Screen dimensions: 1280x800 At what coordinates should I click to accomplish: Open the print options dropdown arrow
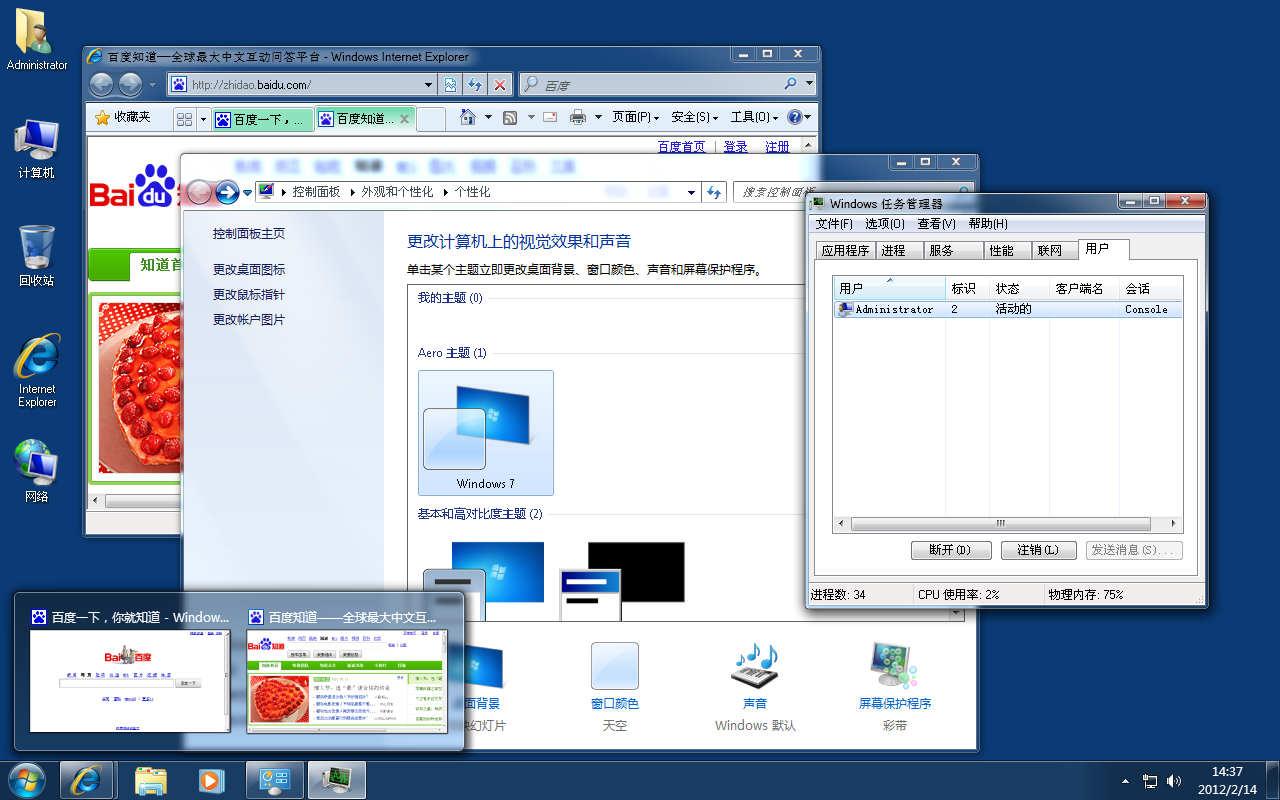click(598, 117)
